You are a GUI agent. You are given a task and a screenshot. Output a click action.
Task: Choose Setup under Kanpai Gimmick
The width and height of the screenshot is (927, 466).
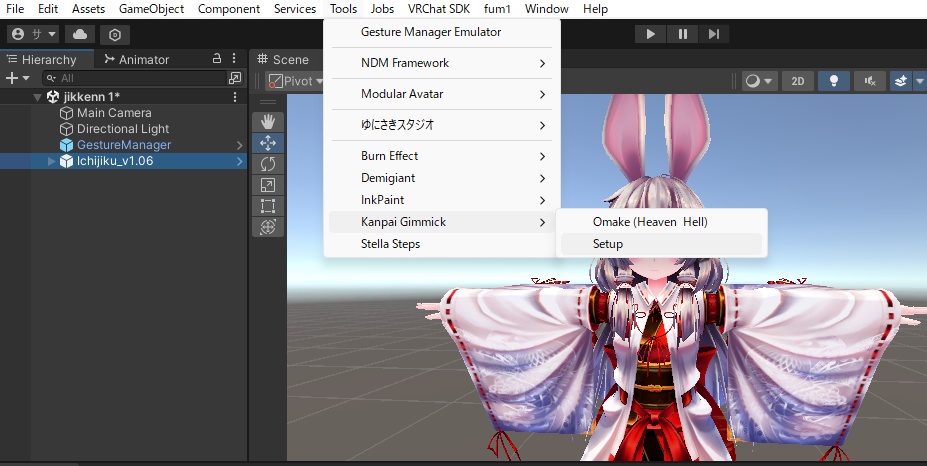662,244
